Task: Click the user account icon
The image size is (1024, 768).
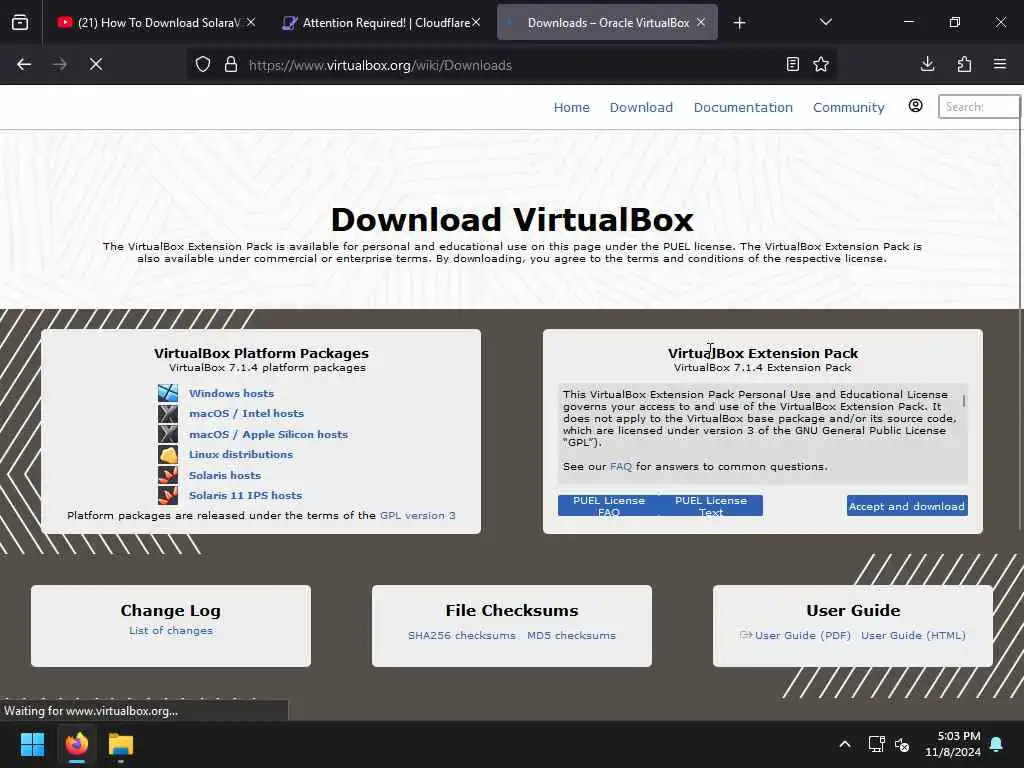Action: pos(916,106)
